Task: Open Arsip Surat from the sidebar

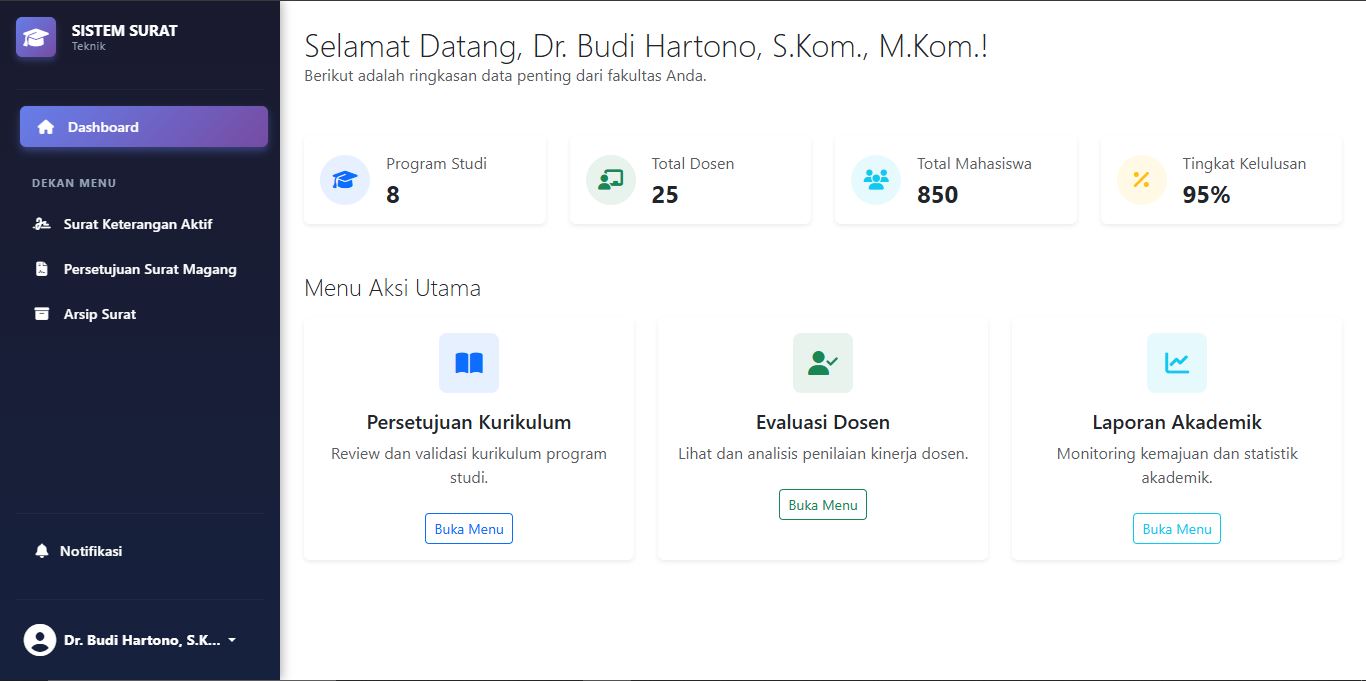Action: coord(100,314)
